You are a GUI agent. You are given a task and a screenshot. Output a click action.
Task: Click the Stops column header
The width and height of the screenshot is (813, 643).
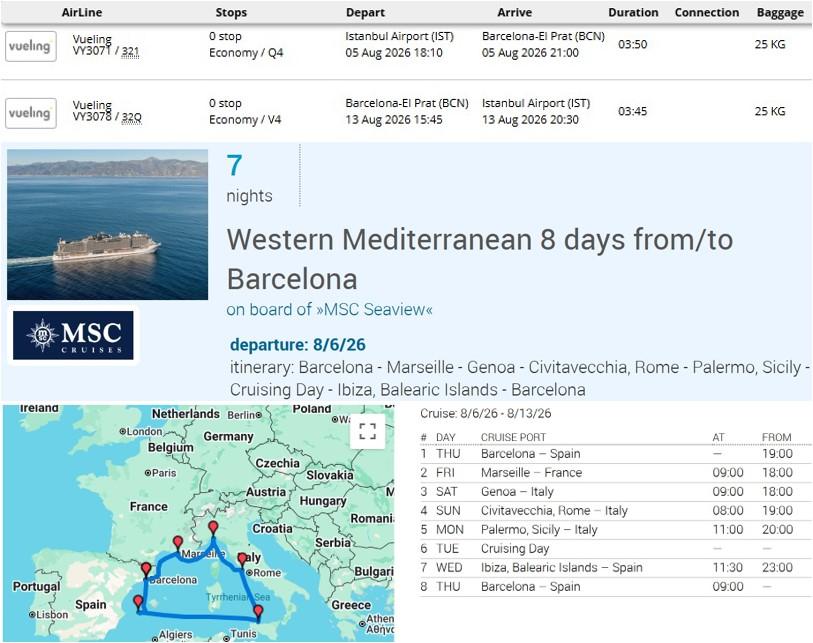tap(231, 12)
